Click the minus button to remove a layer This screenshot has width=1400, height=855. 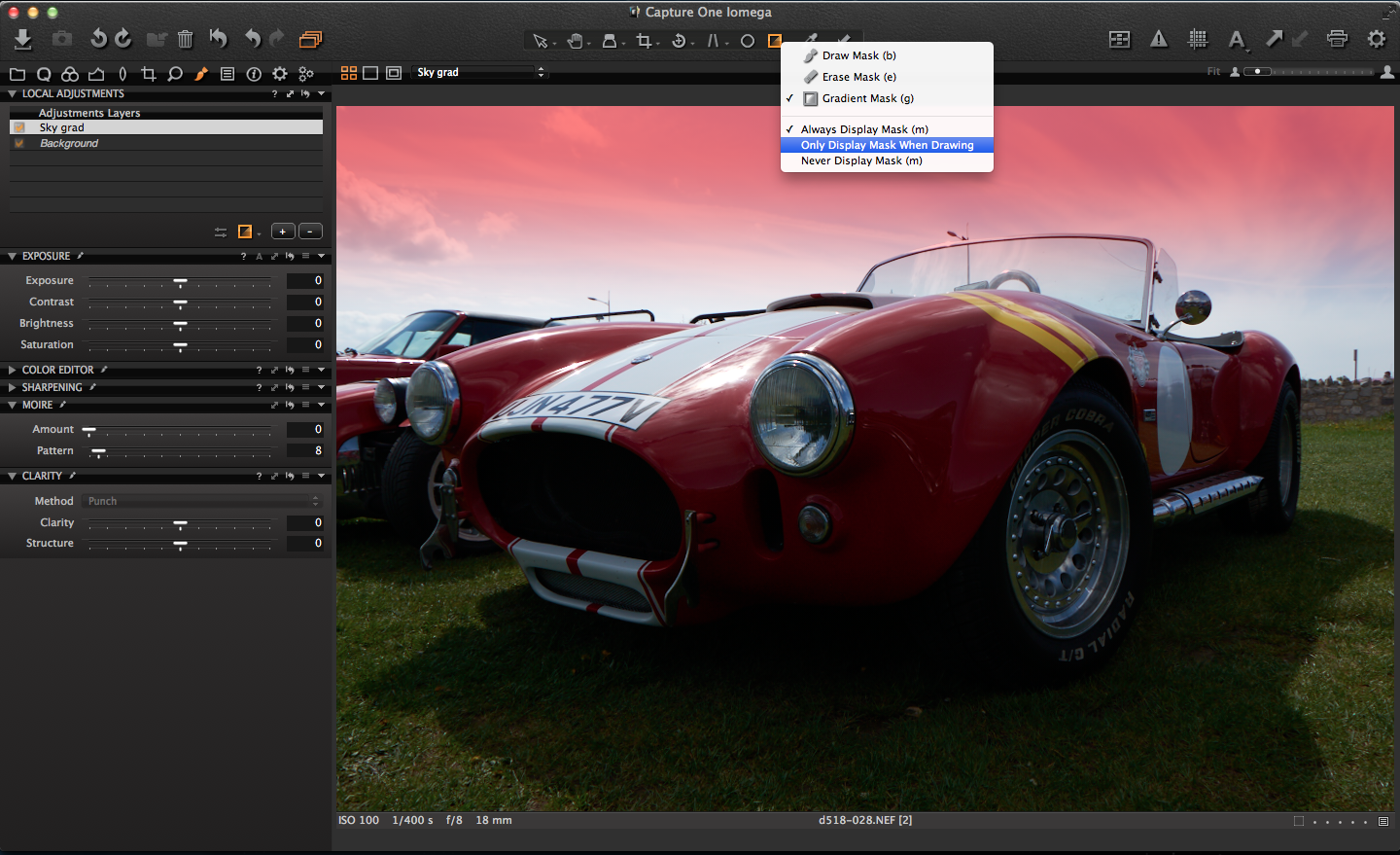pos(309,231)
